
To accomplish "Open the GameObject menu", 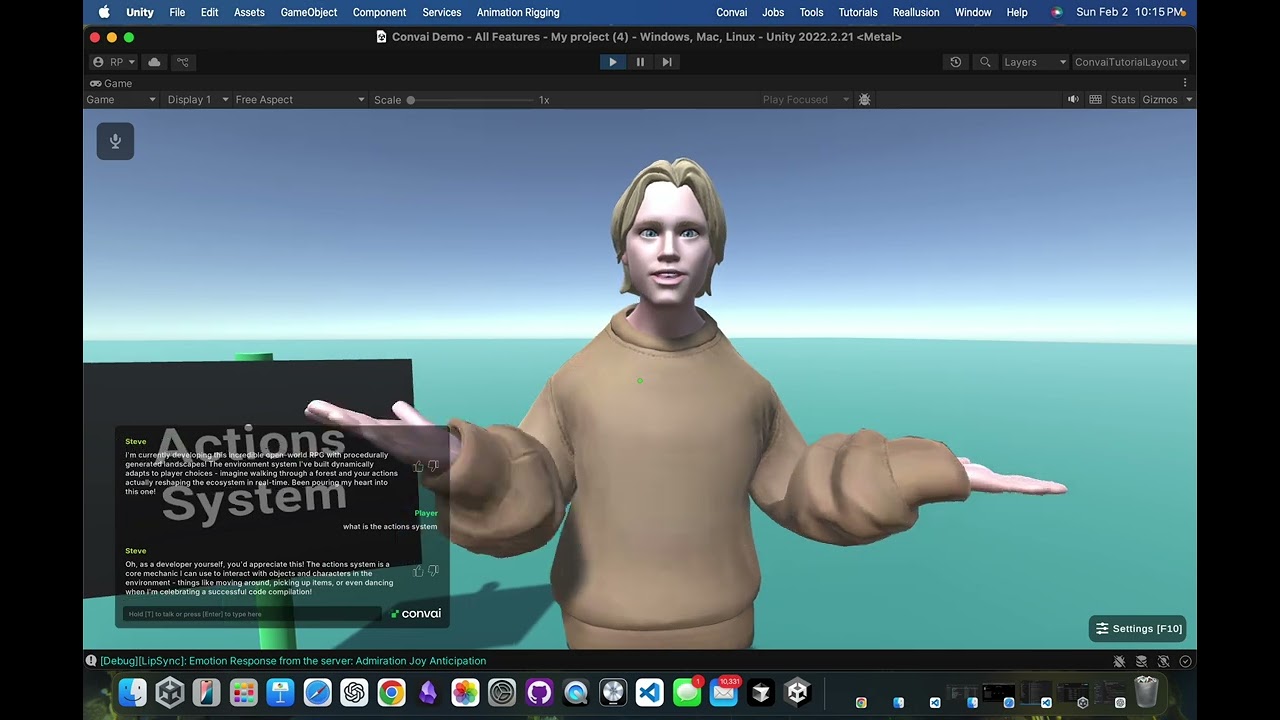I will pos(309,12).
